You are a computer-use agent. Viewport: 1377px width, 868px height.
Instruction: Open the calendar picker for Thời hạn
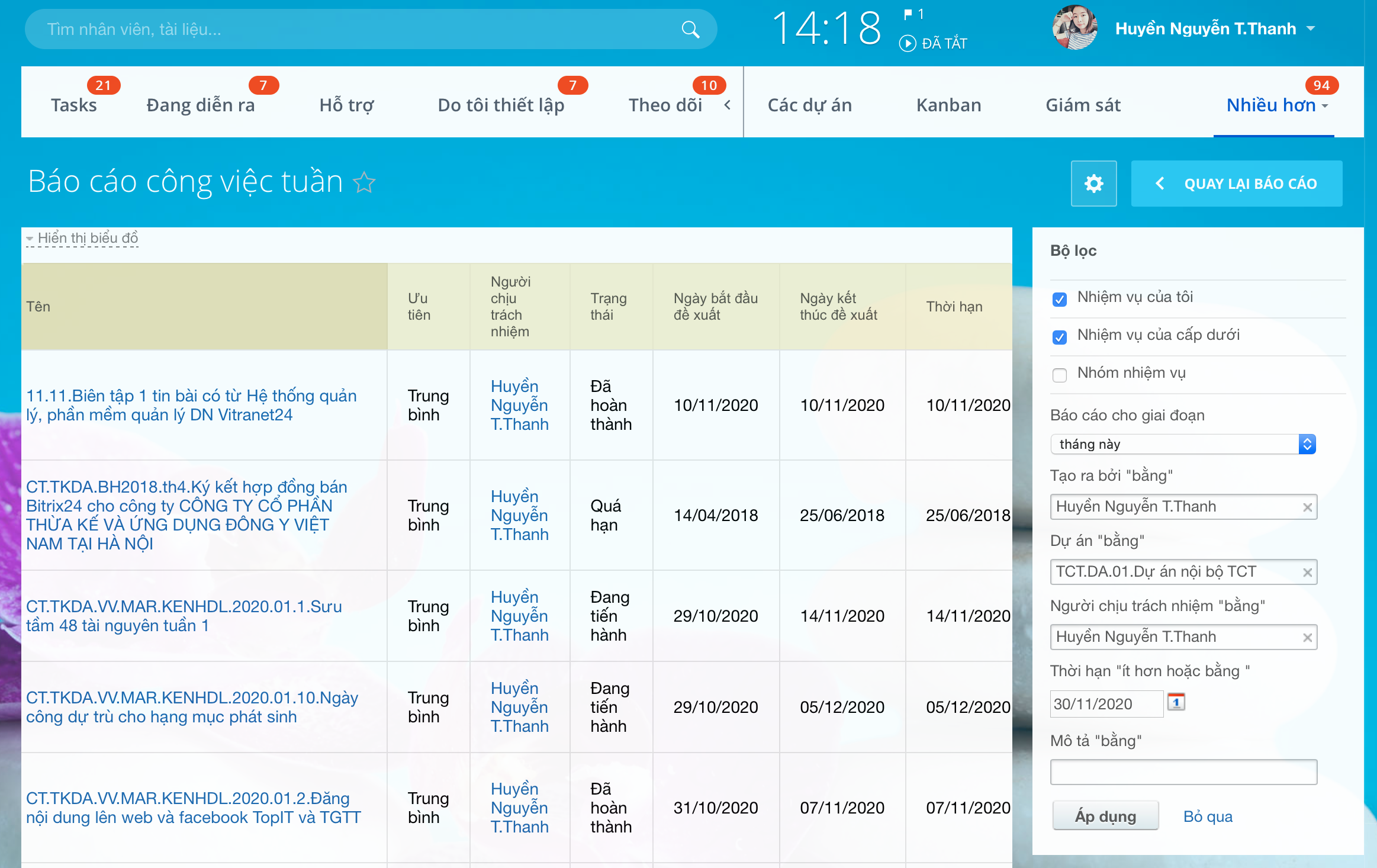coord(1176,703)
